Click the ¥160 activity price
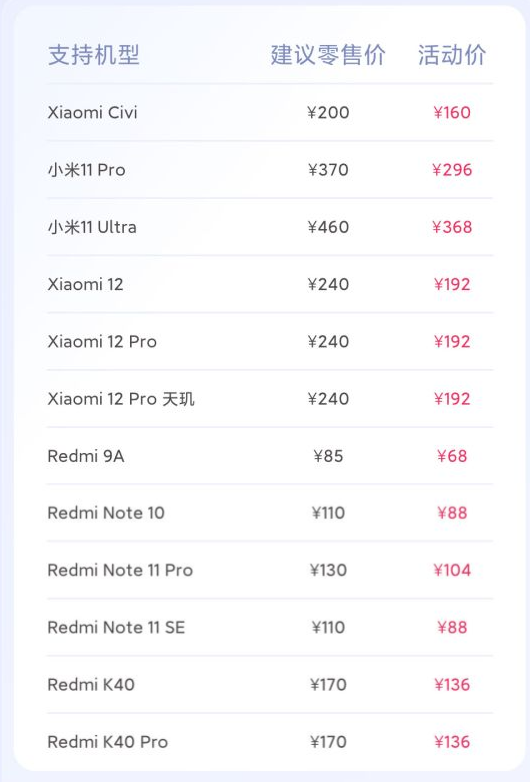The image size is (530, 782). [x=452, y=112]
